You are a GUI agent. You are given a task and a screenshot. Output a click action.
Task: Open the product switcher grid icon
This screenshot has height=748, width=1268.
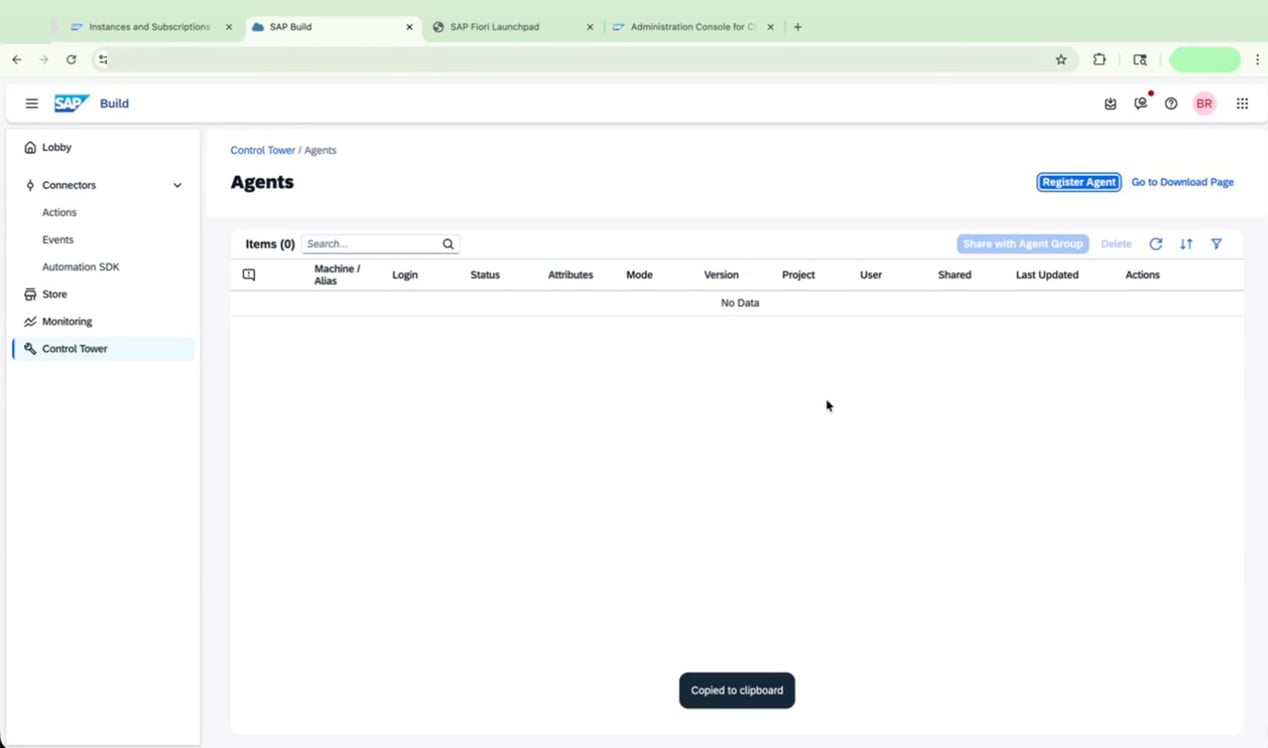(x=1242, y=103)
